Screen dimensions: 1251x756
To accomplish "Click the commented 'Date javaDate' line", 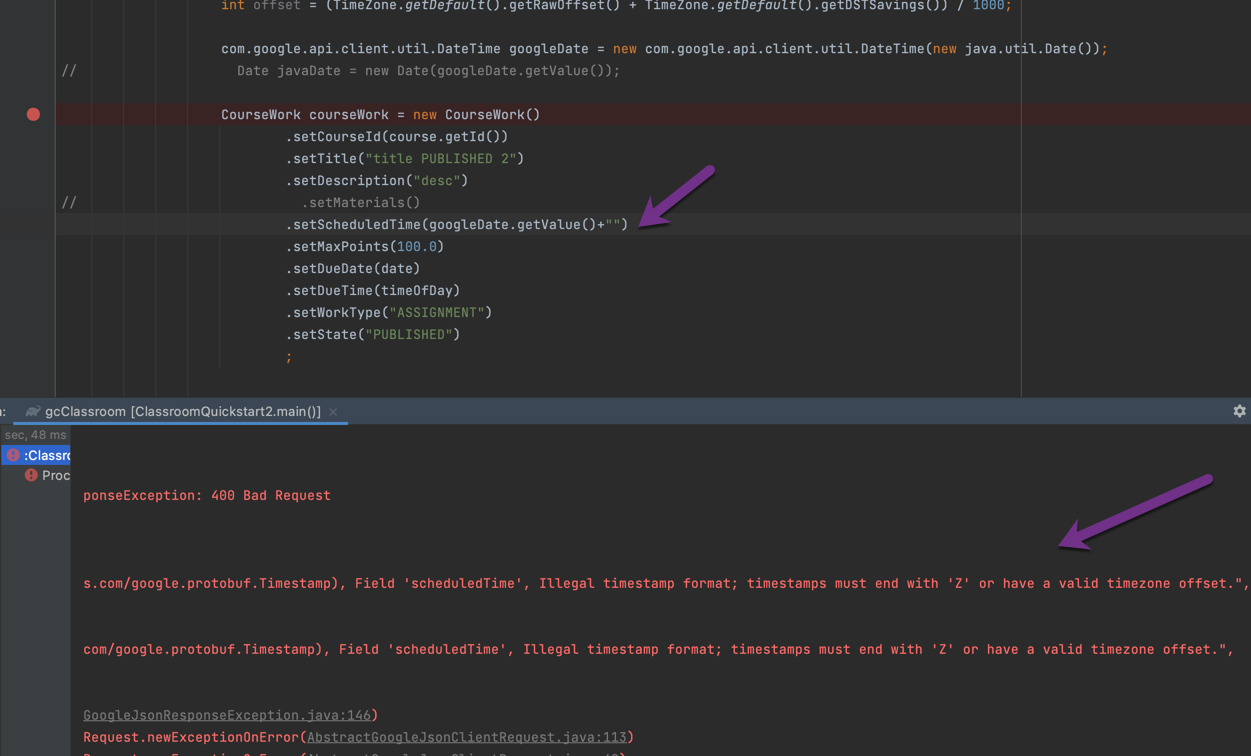I will click(x=428, y=71).
